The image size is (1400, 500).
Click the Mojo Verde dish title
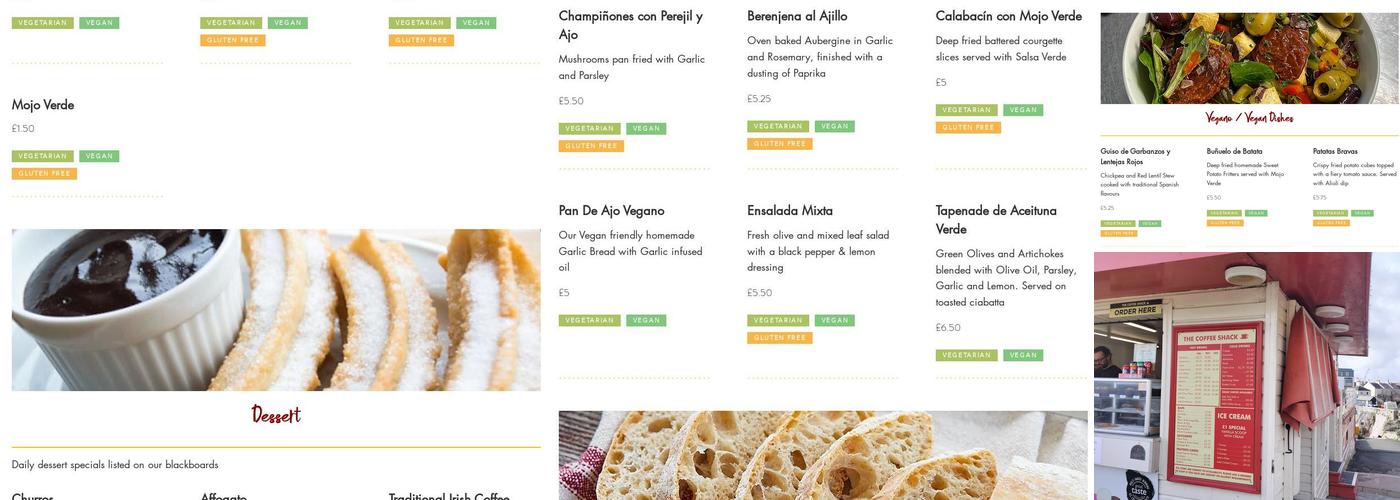coord(43,105)
